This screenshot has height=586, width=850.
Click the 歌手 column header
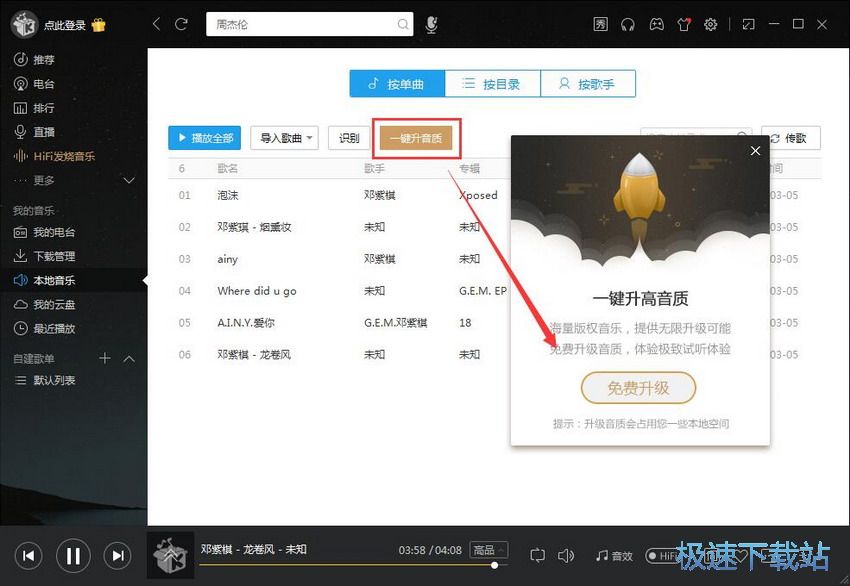[374, 169]
